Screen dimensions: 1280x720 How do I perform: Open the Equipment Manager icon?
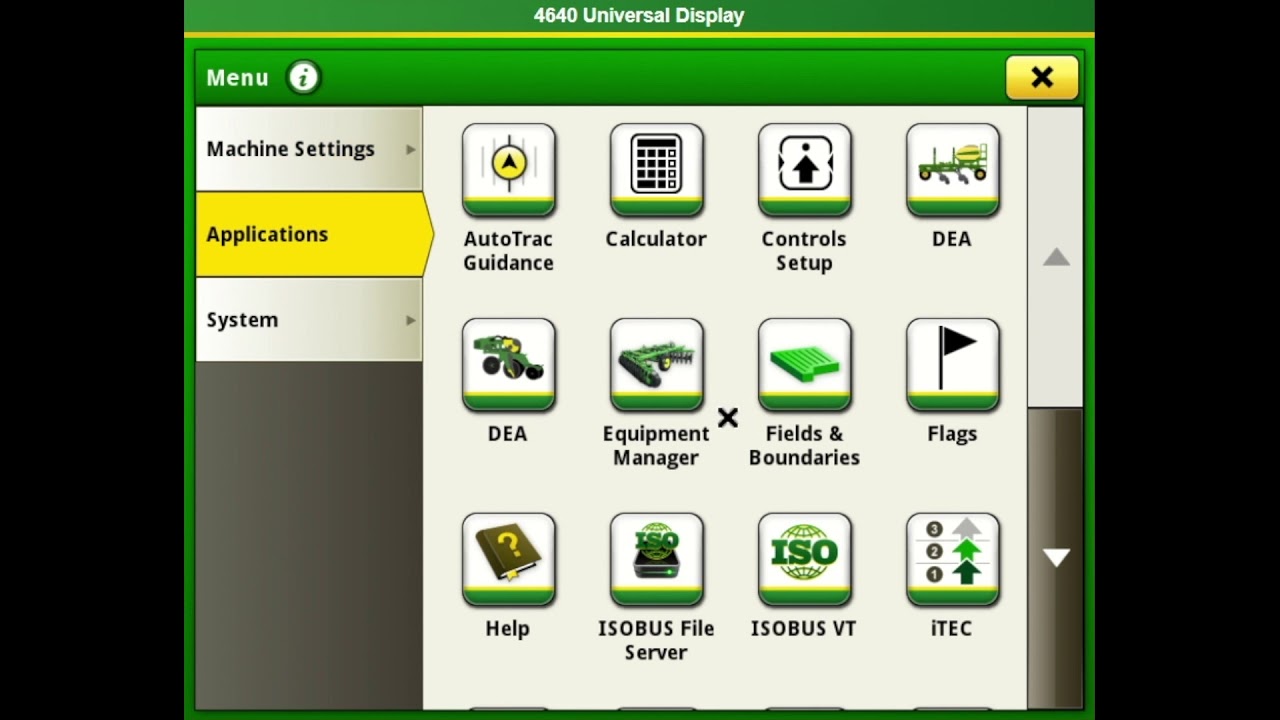point(656,364)
